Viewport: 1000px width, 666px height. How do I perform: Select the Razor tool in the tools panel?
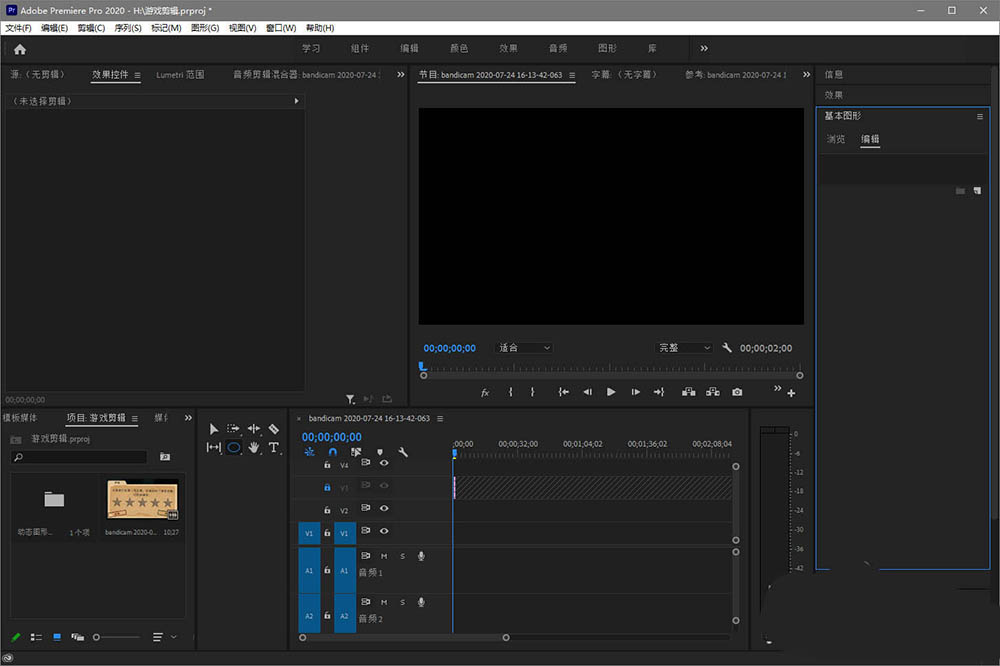click(274, 429)
